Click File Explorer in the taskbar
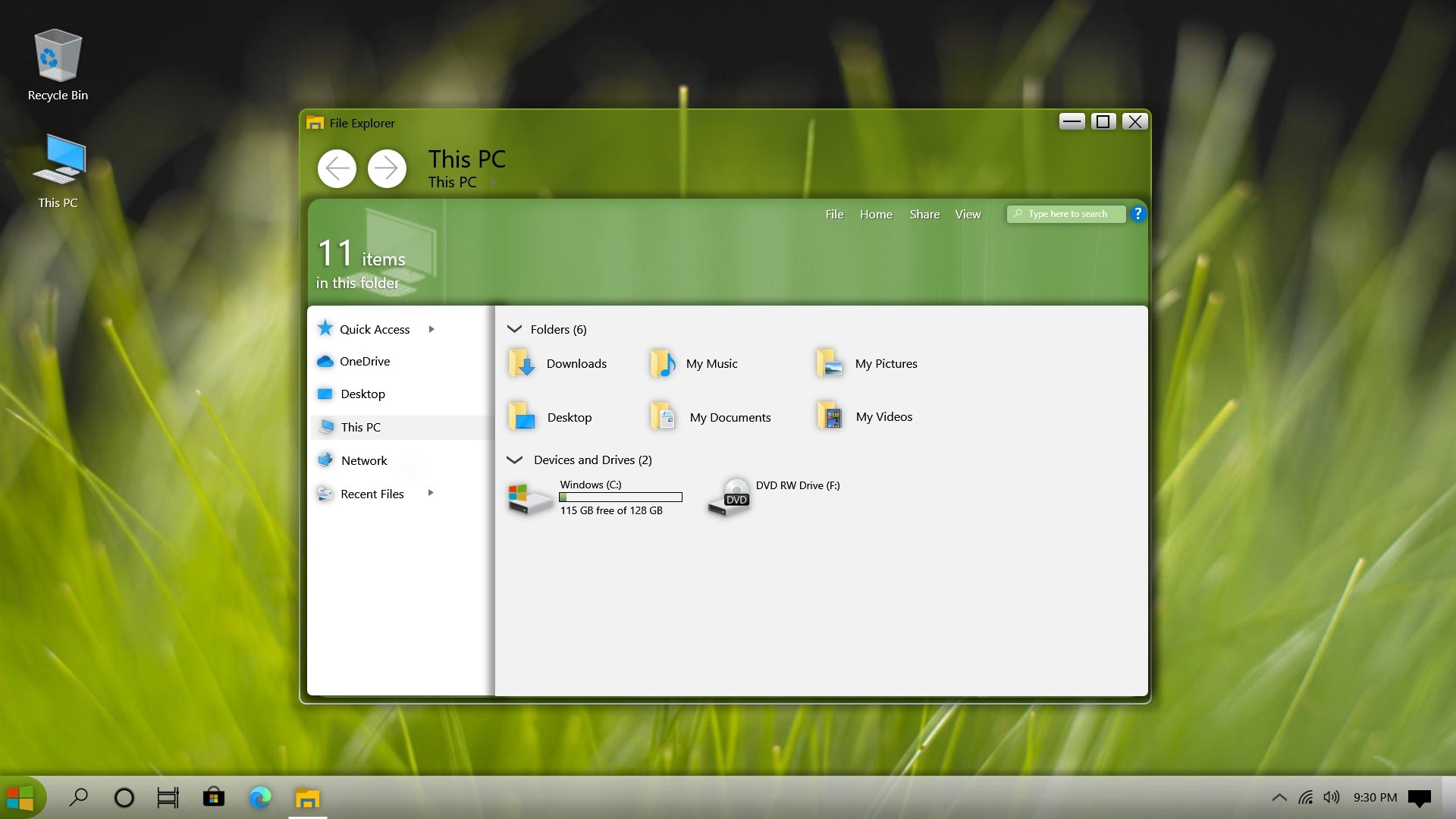 307,797
